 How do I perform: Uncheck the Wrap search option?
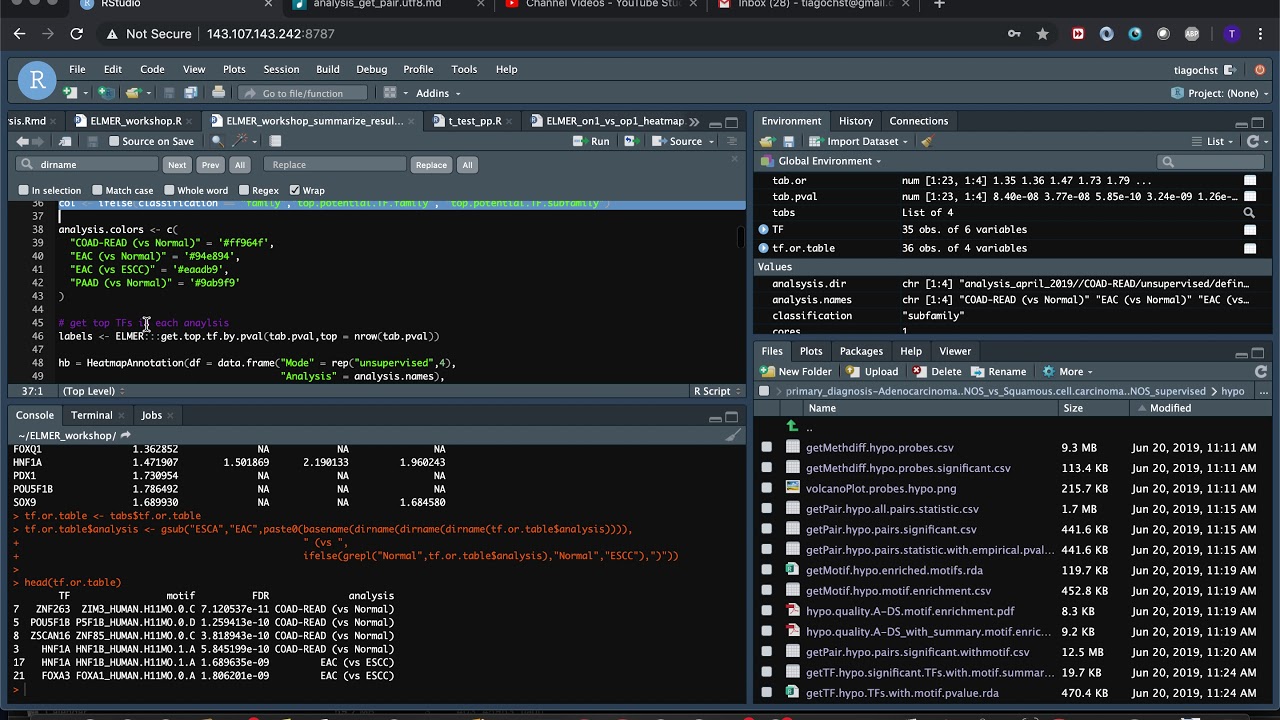(294, 190)
